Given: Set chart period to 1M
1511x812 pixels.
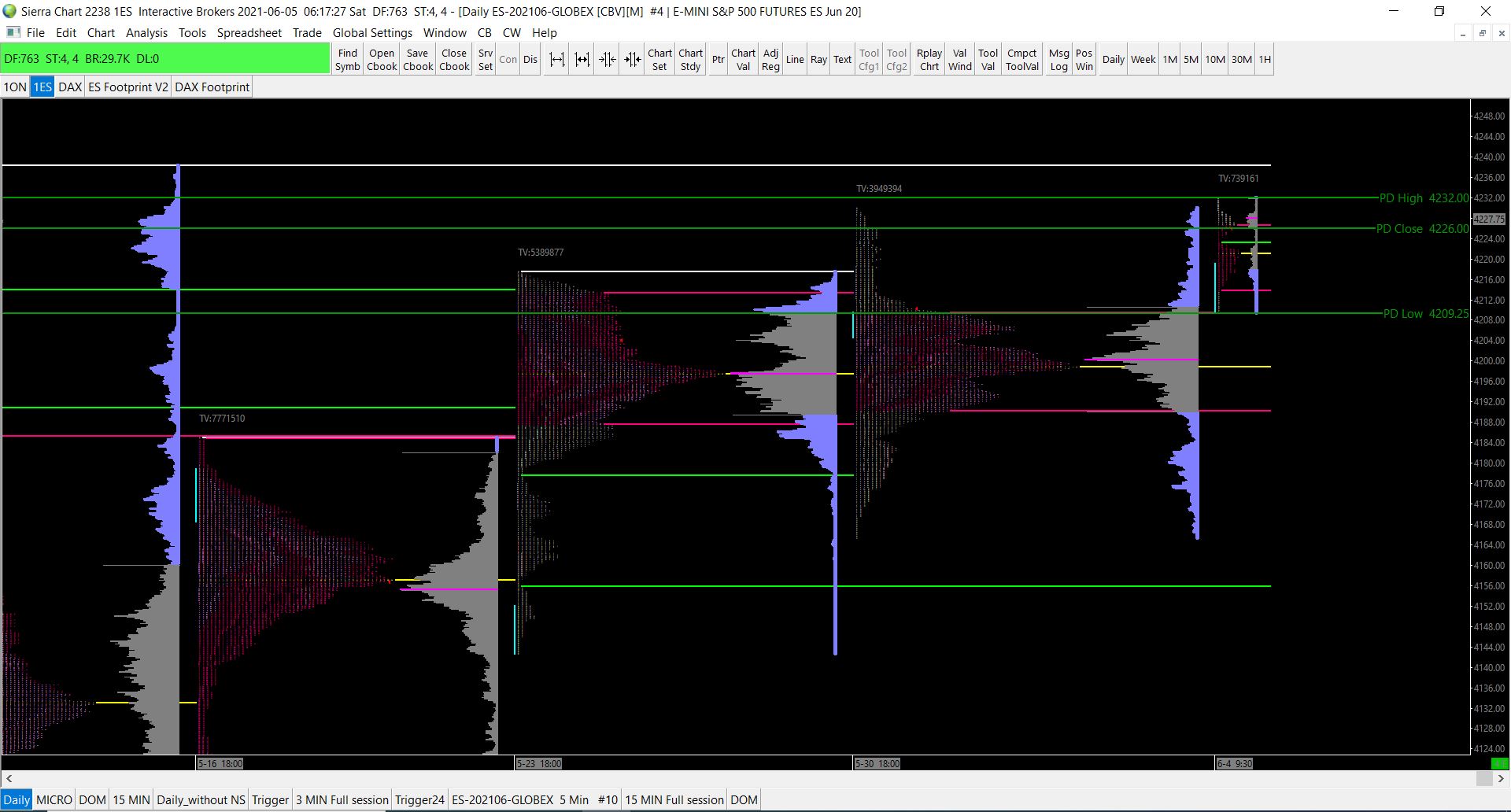Looking at the screenshot, I should [1170, 60].
